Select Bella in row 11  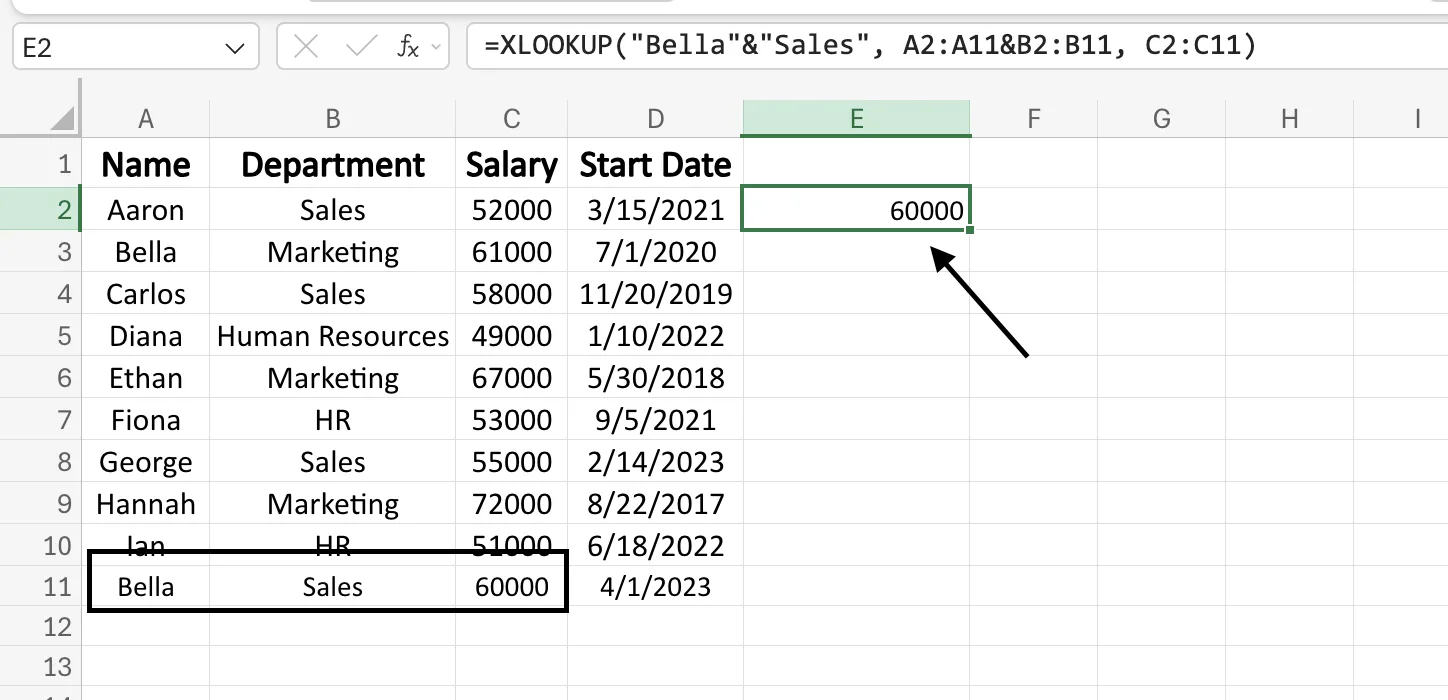pyautogui.click(x=146, y=586)
